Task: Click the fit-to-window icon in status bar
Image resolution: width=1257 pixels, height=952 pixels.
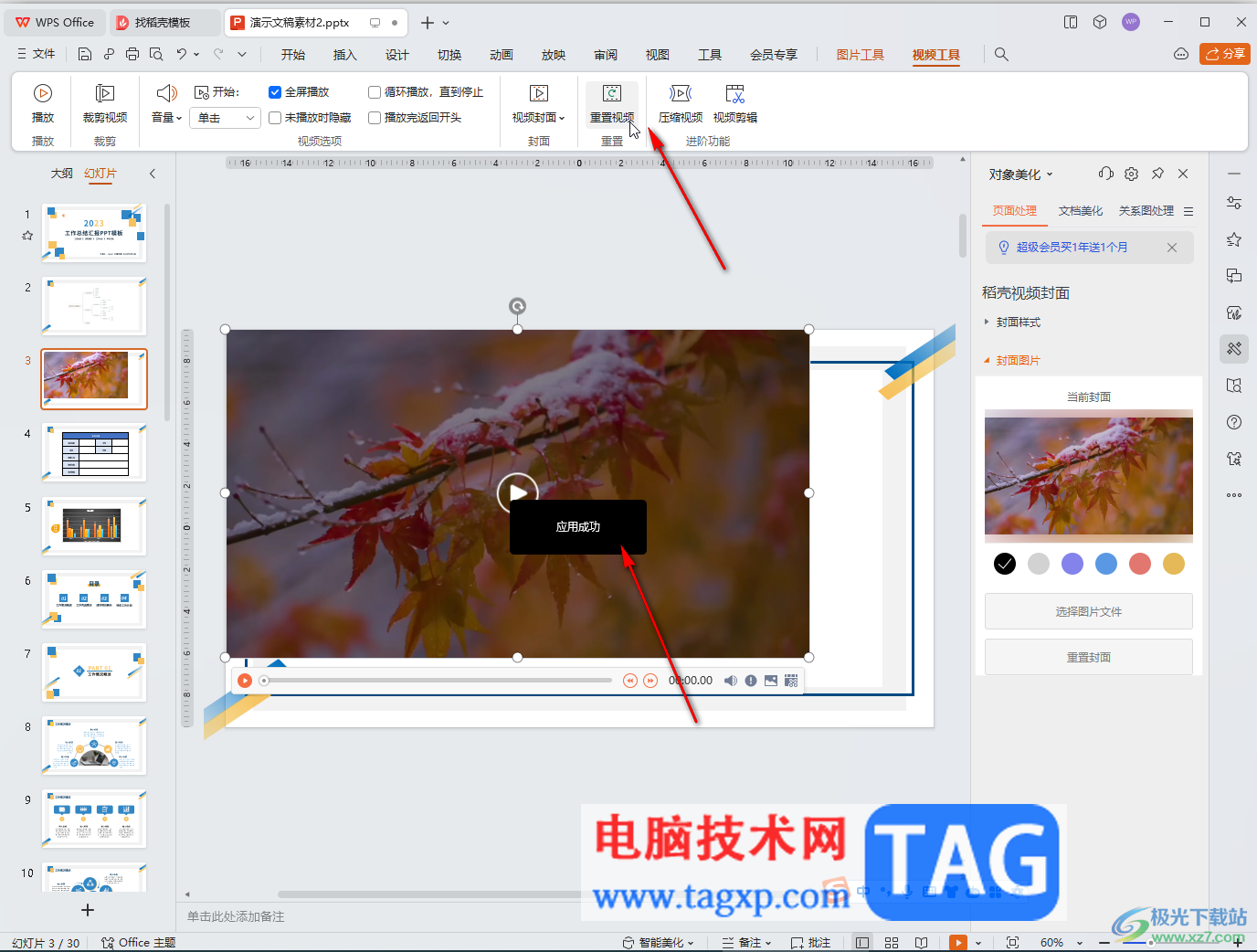Action: point(1012,943)
